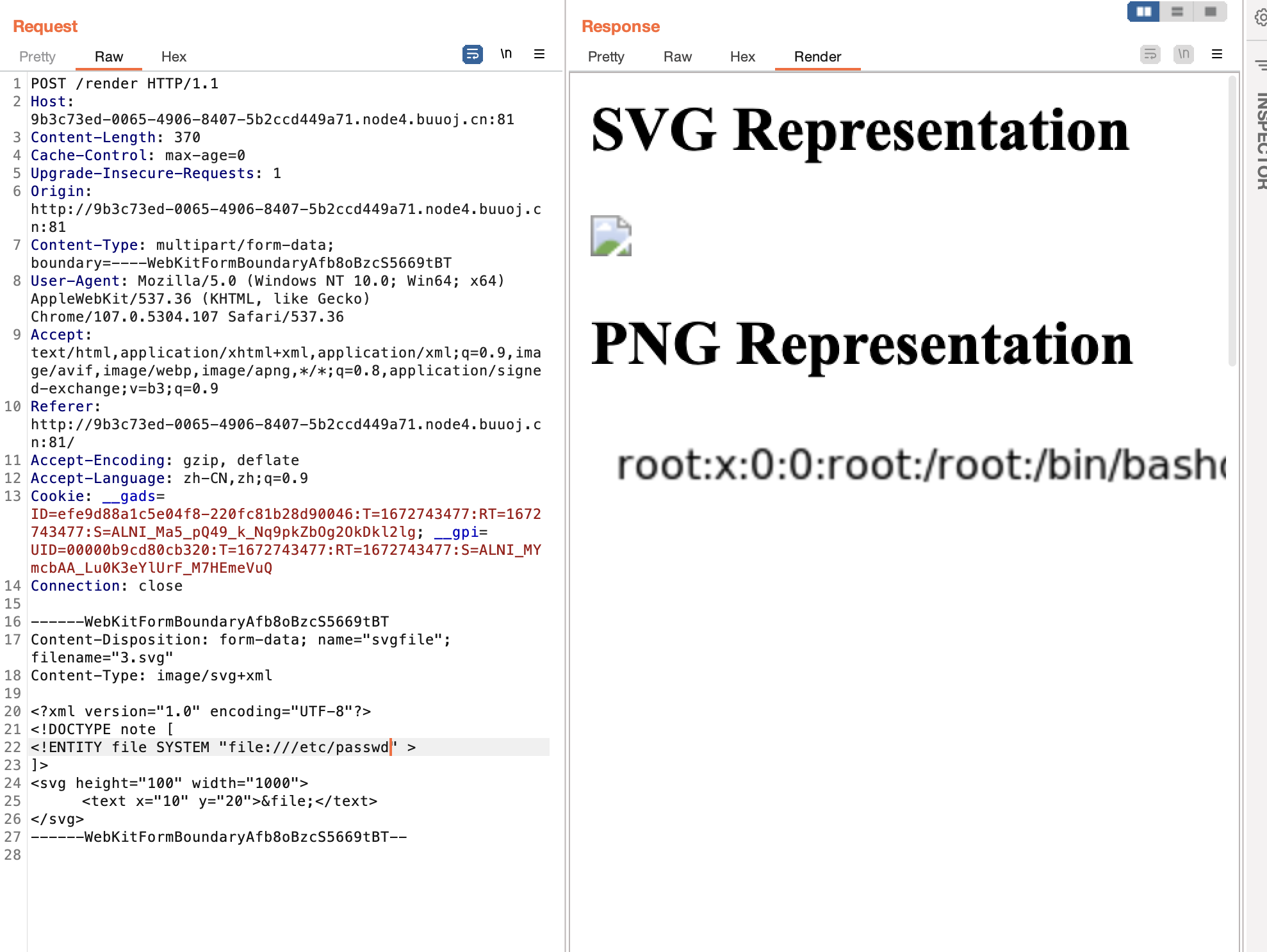Switch Response to Pretty tab

pos(606,56)
